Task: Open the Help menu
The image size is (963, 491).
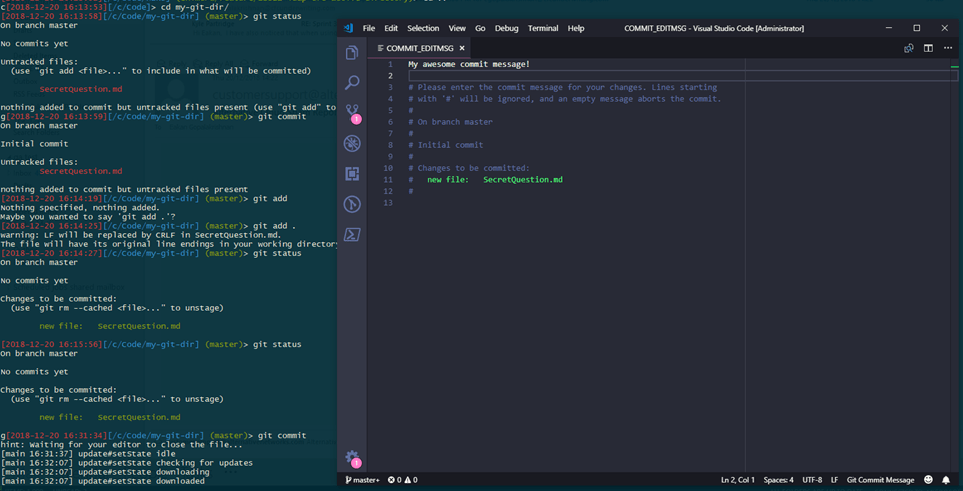Action: [576, 28]
